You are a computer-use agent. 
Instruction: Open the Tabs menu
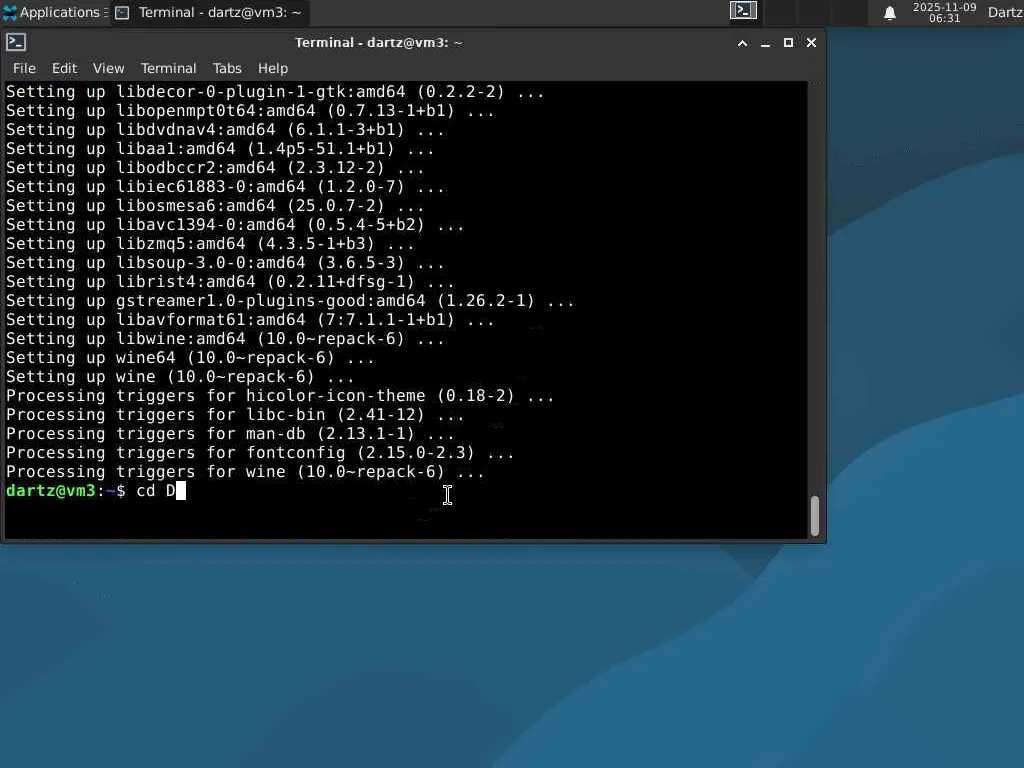coord(227,68)
